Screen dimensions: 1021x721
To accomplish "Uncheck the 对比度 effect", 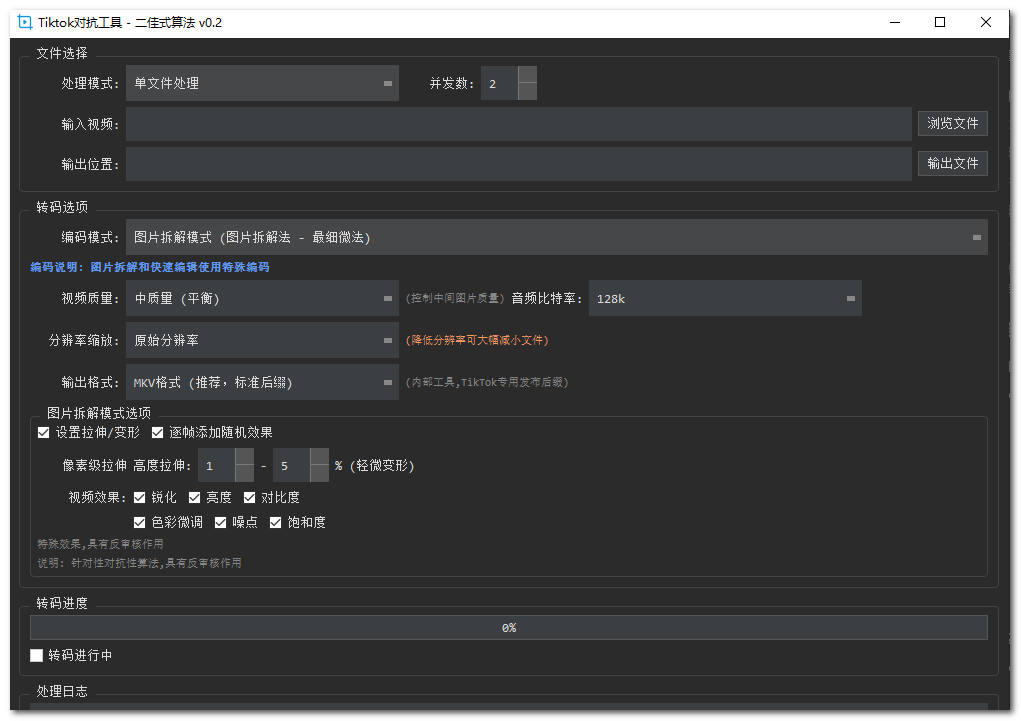I will 249,496.
